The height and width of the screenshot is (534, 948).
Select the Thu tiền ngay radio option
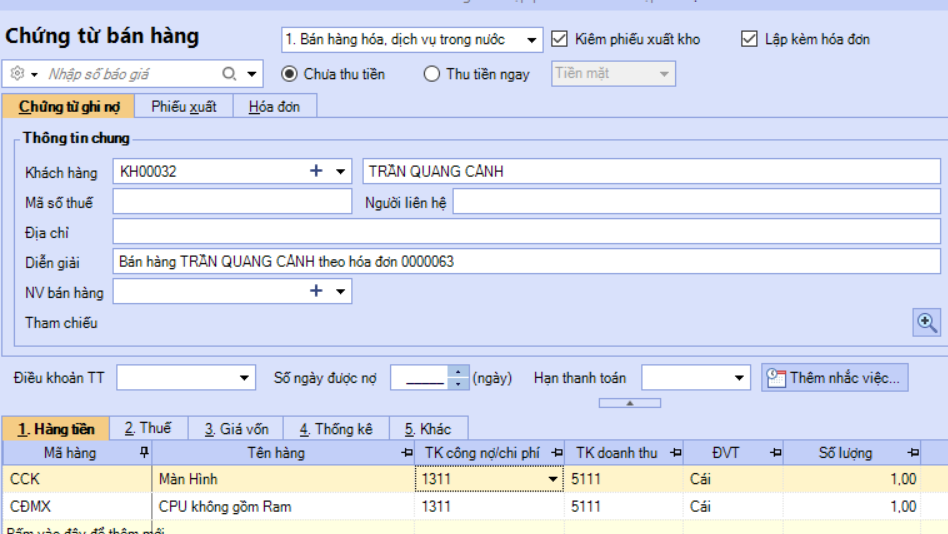[x=432, y=74]
